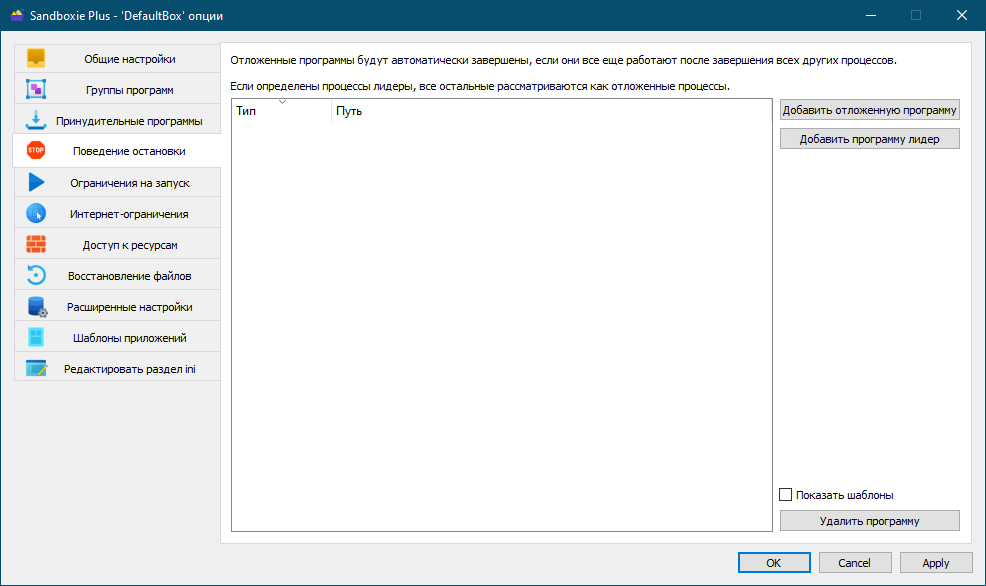The image size is (986, 586).
Task: Click the red STOP sign icon
Action: tap(36, 150)
